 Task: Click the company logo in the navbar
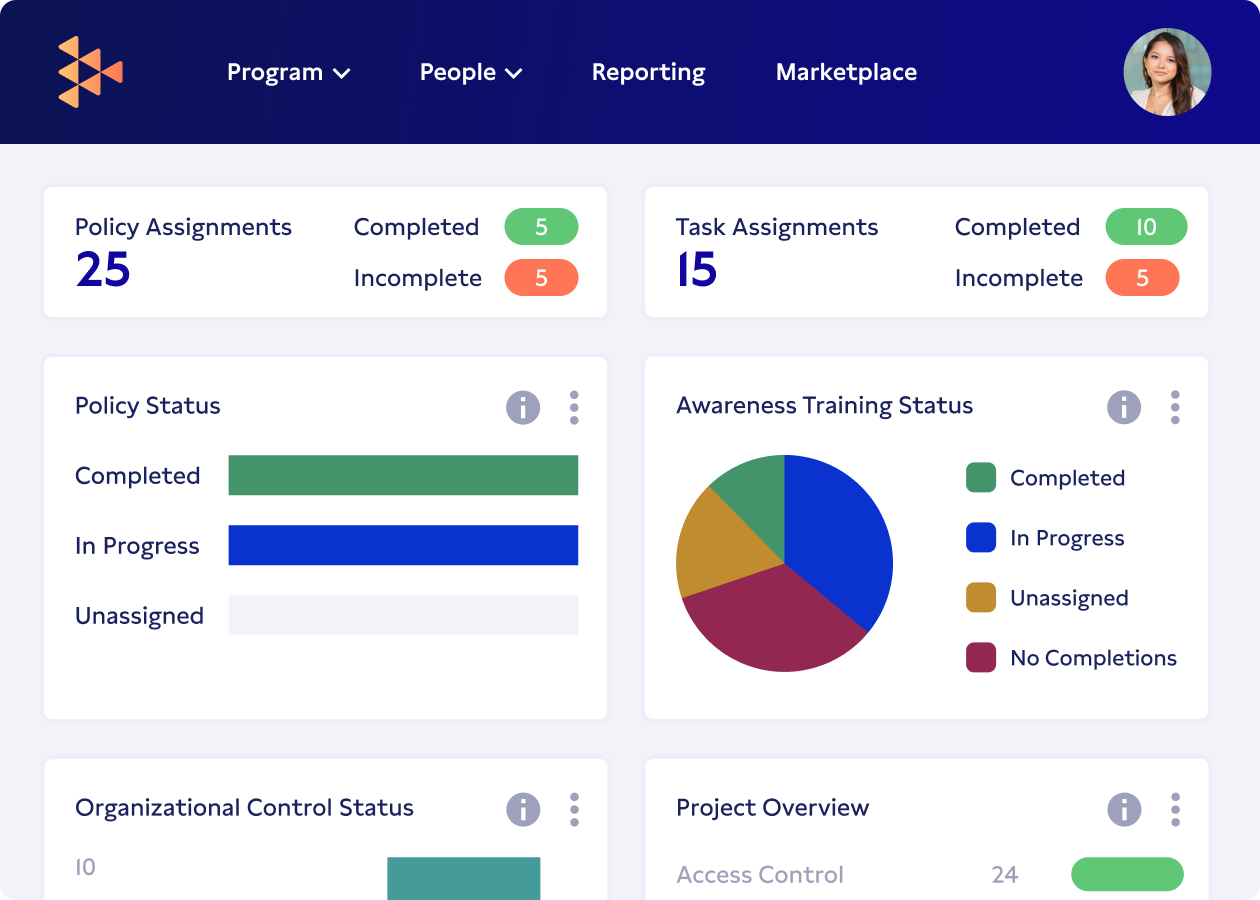(x=90, y=71)
